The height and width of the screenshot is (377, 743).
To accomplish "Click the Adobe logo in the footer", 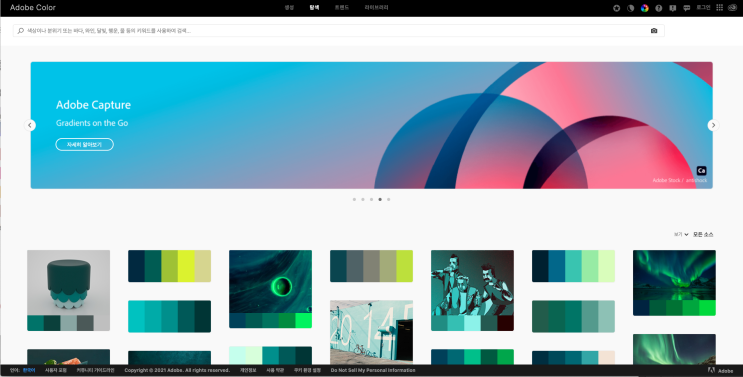I will pos(720,371).
